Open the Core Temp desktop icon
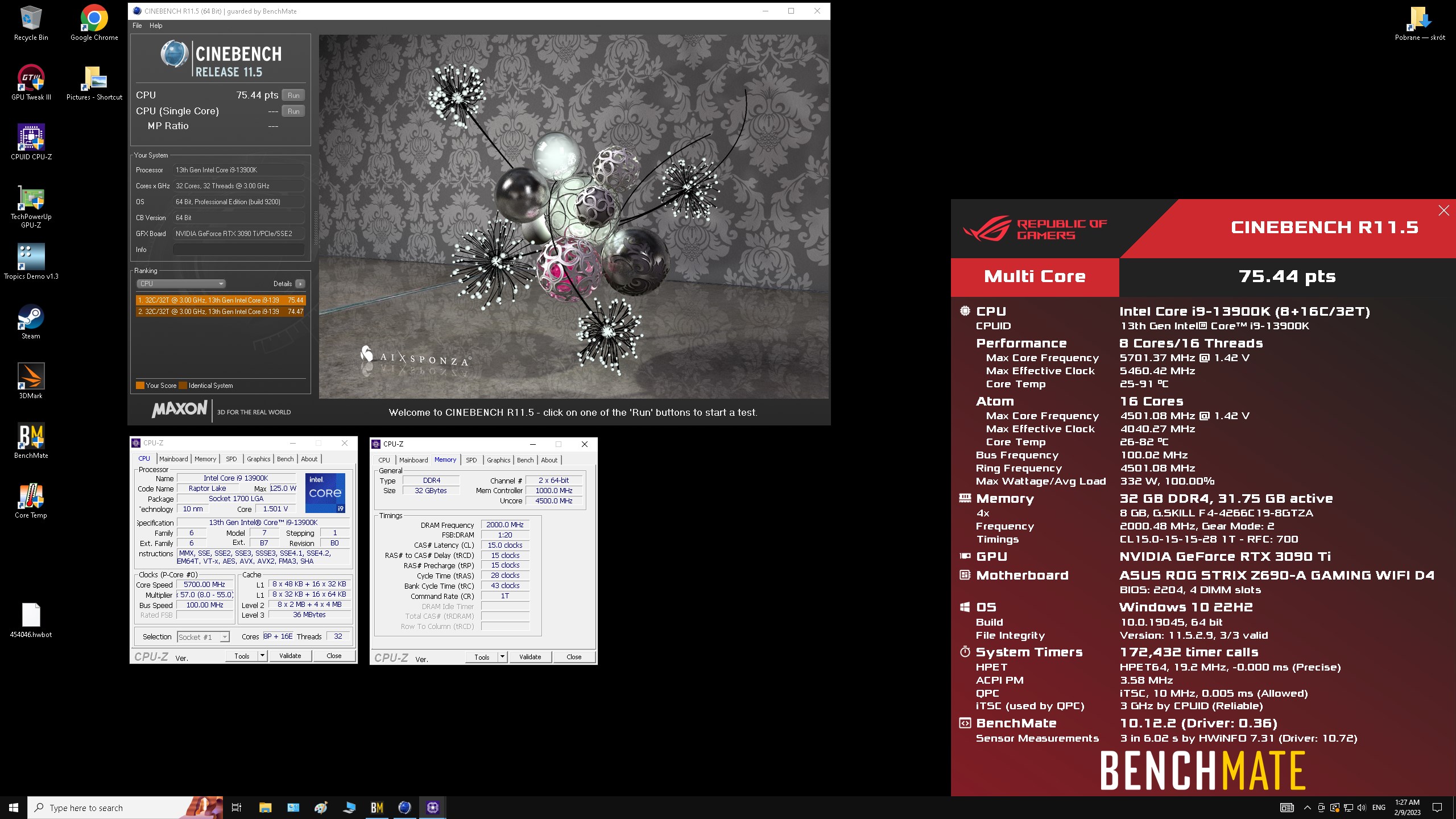This screenshot has width=1456, height=819. coord(31,500)
